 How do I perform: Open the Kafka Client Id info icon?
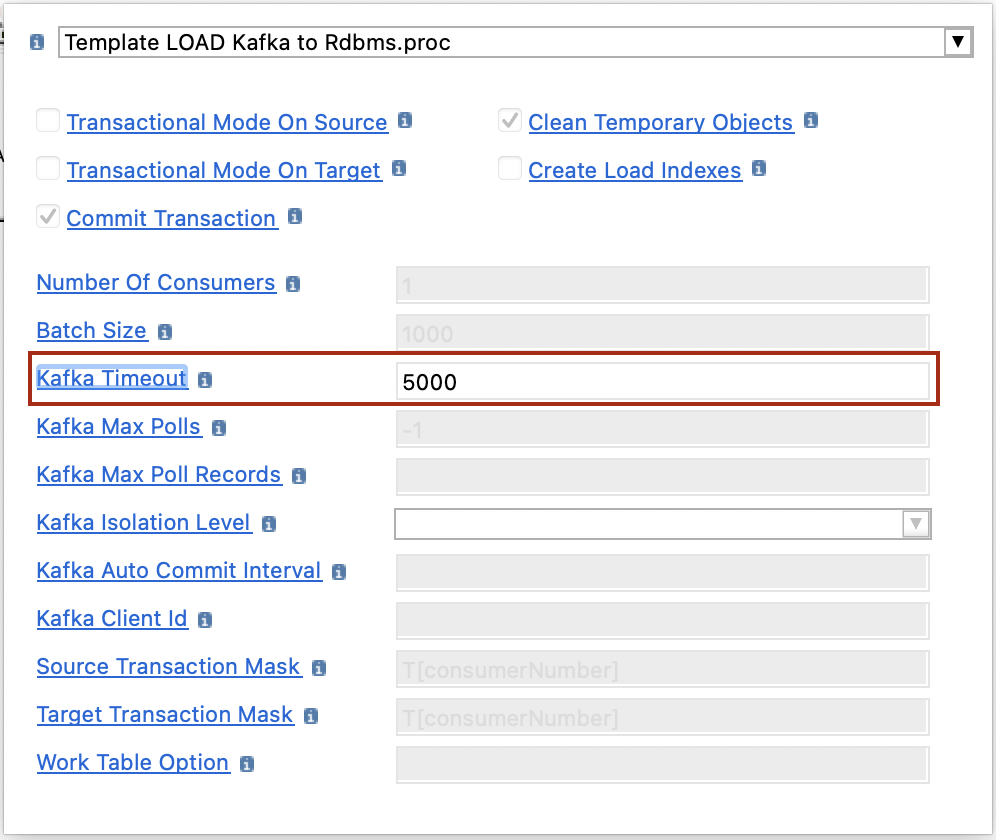pyautogui.click(x=204, y=620)
